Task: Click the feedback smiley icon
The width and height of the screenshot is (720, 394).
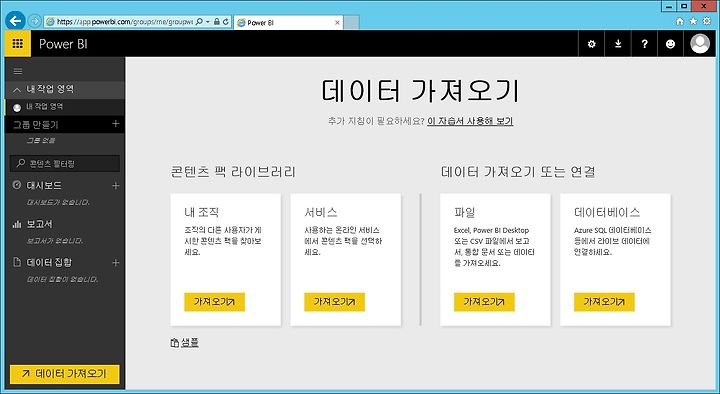Action: [x=670, y=44]
